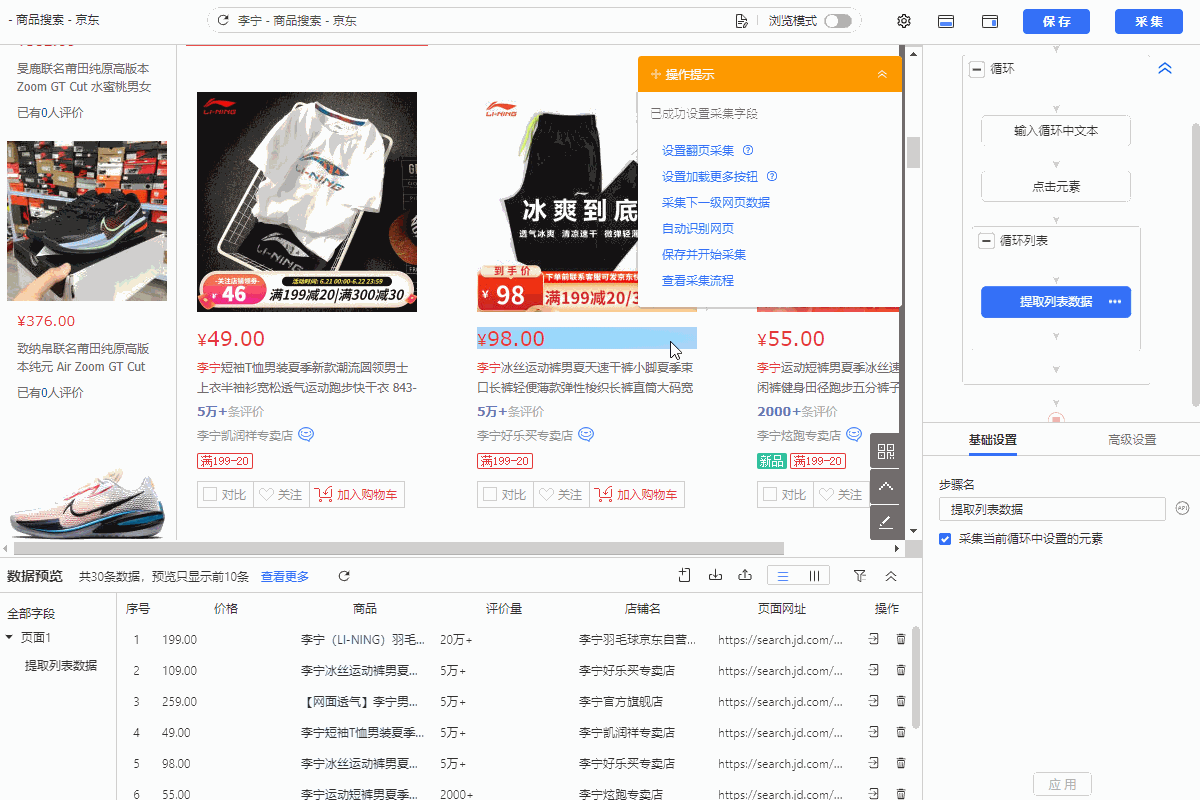Image resolution: width=1200 pixels, height=800 pixels.
Task: Click the 设置翻页采集 link
Action: (x=698, y=151)
